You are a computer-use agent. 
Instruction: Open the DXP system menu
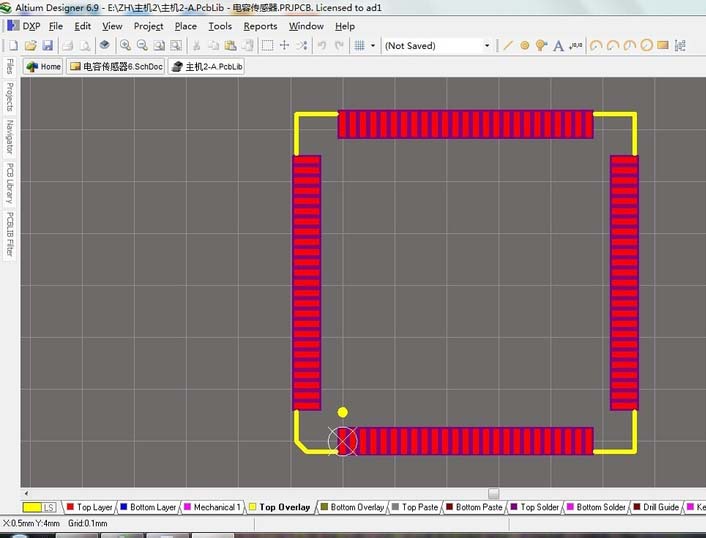31,26
